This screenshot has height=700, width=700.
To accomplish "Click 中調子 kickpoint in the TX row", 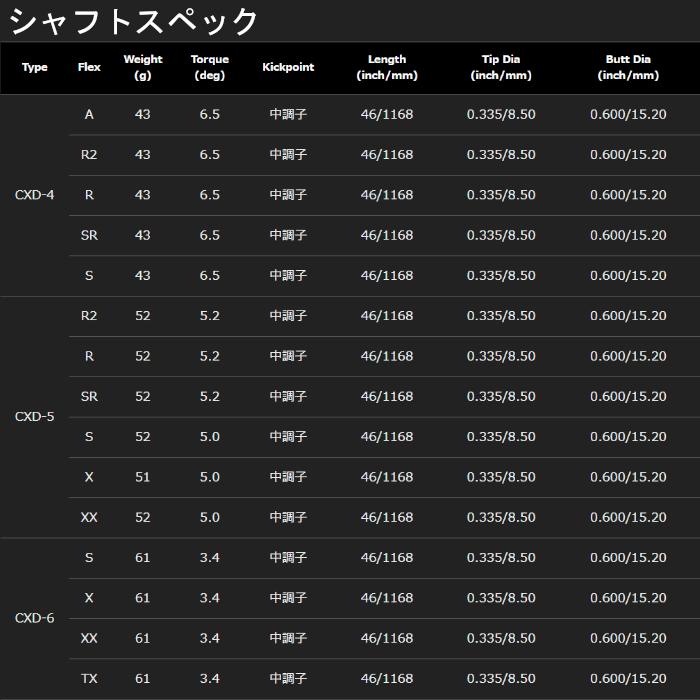I will (288, 679).
